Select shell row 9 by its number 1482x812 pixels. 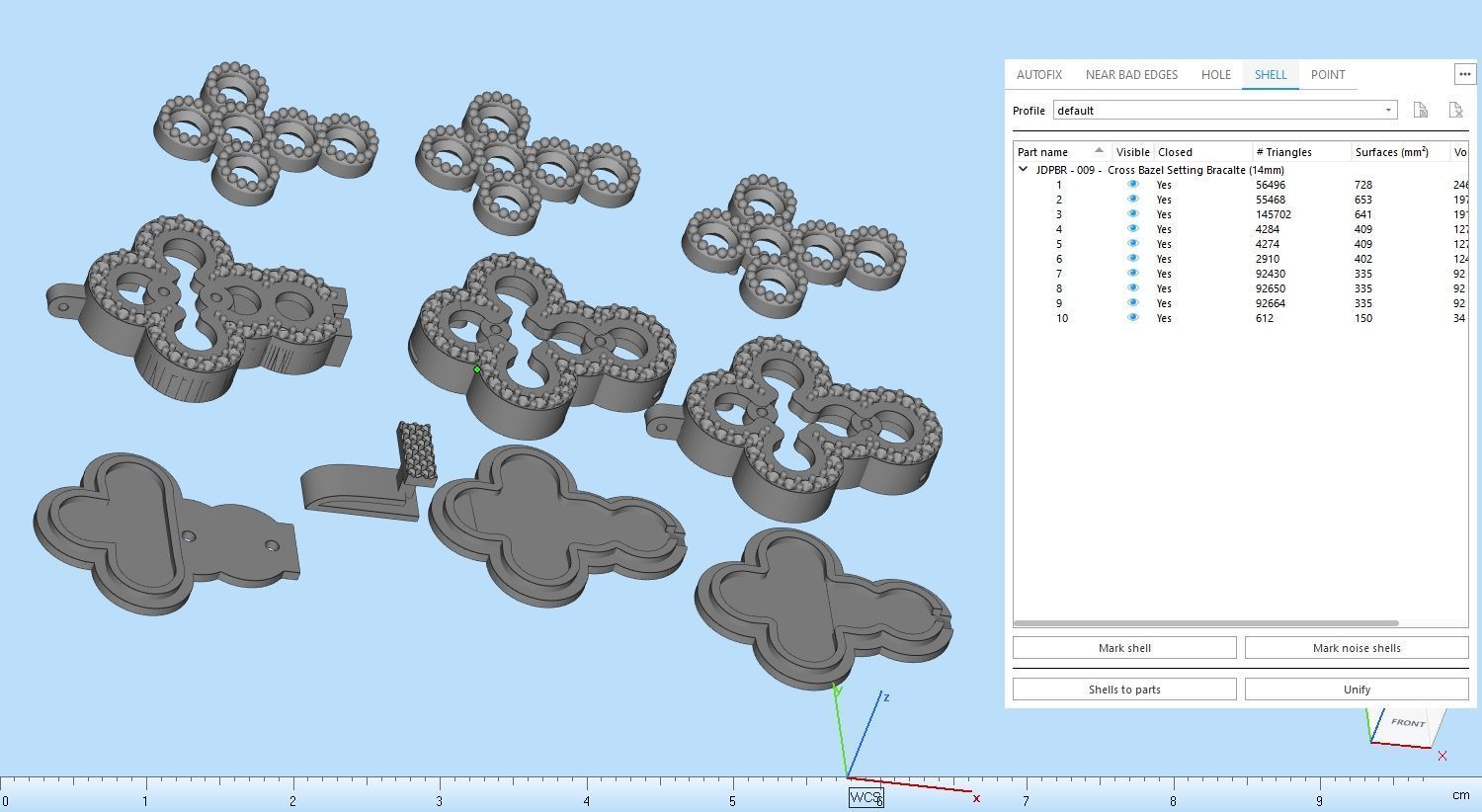[x=1059, y=303]
